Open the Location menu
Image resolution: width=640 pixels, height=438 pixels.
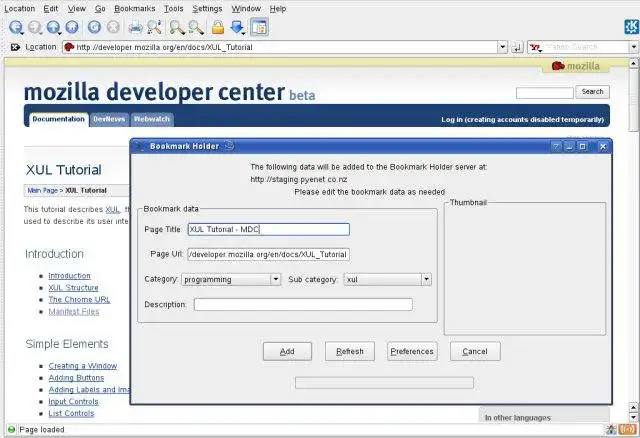(x=20, y=9)
